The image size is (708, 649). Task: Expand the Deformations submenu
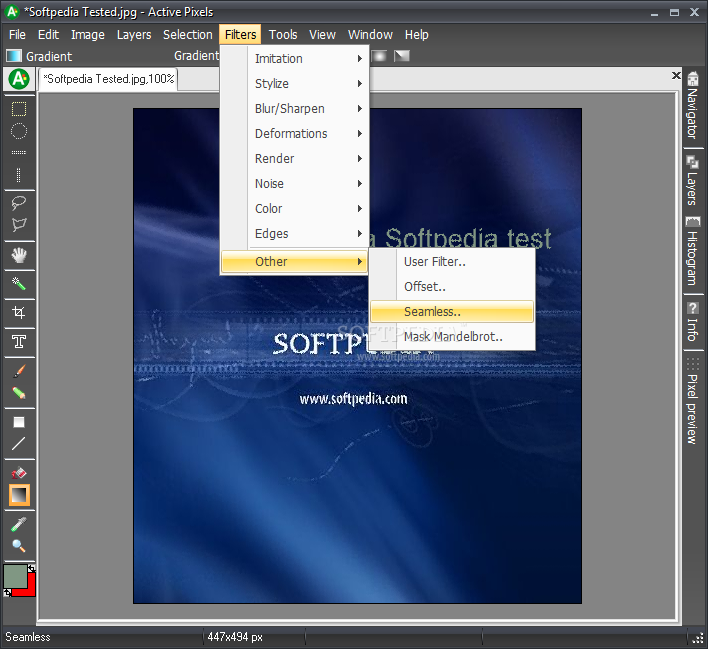(x=294, y=134)
